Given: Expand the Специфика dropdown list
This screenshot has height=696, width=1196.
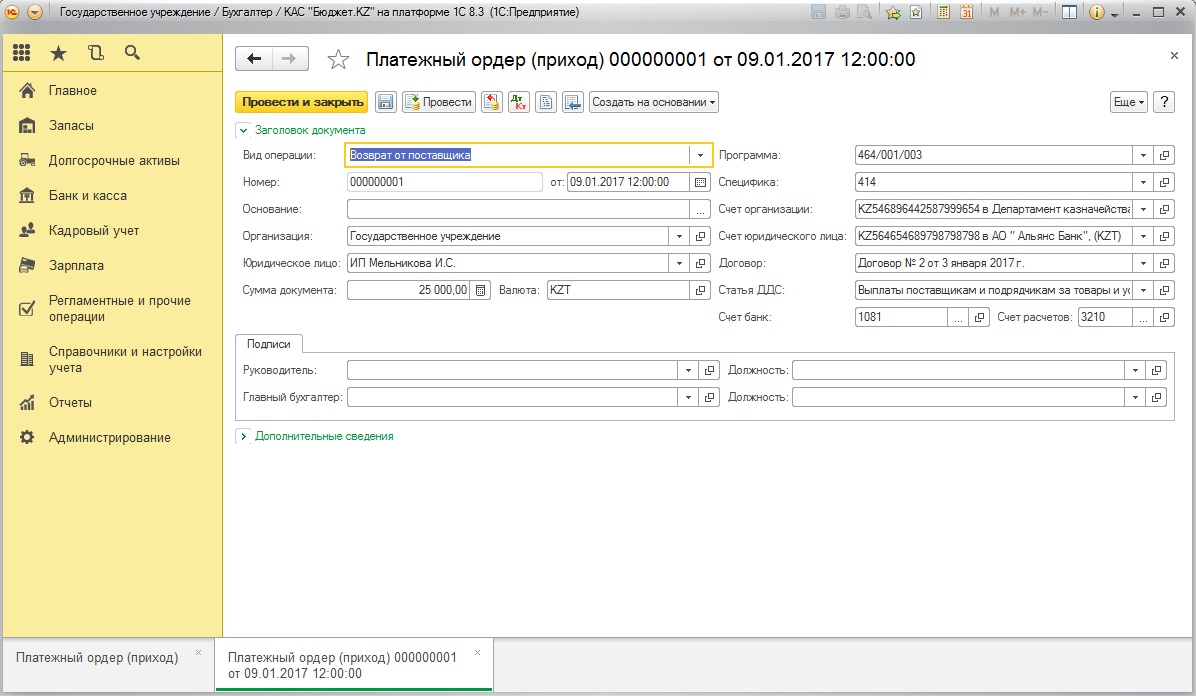Looking at the screenshot, I should pos(1143,182).
